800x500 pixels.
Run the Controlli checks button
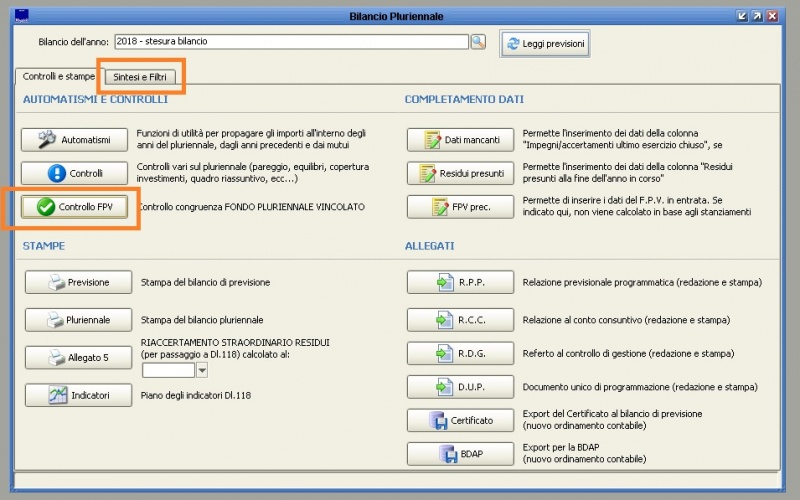74,173
